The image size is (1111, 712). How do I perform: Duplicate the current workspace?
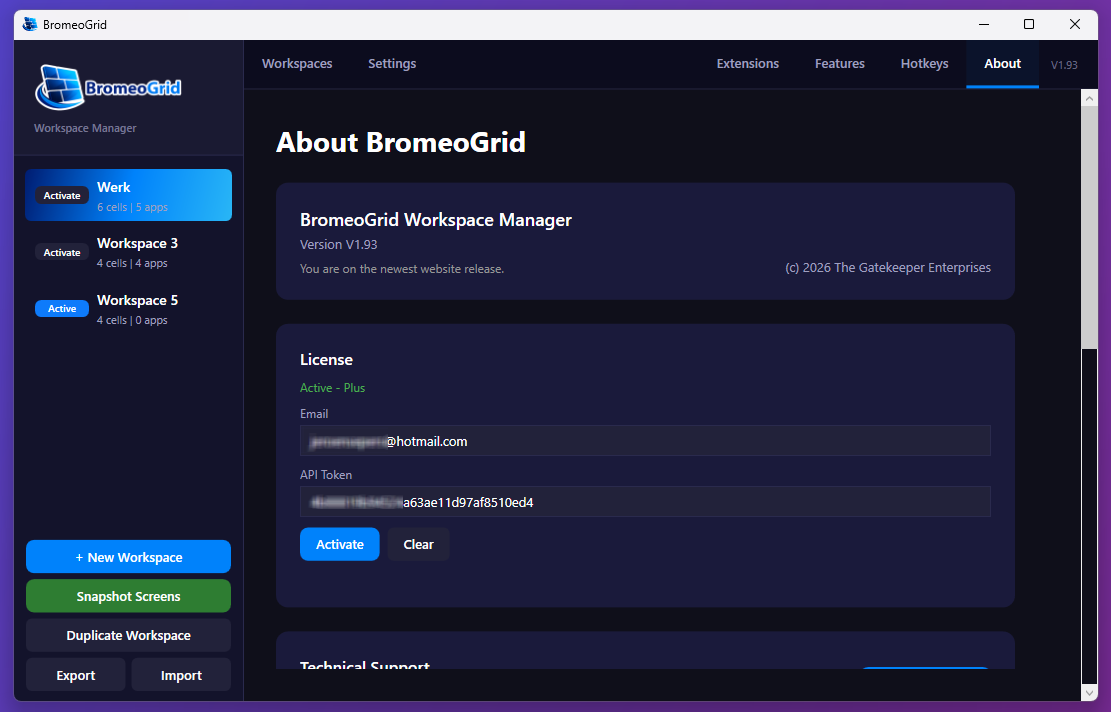pos(128,634)
